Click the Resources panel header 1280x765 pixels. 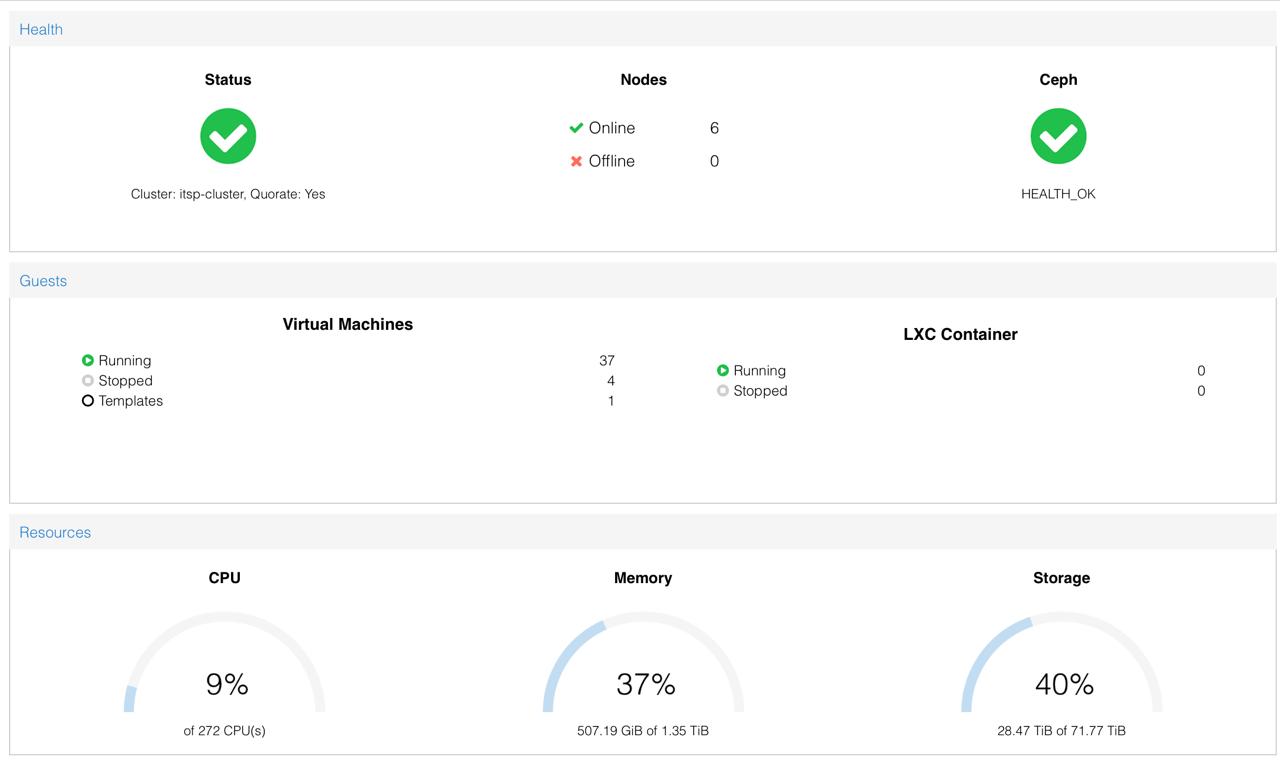point(643,532)
